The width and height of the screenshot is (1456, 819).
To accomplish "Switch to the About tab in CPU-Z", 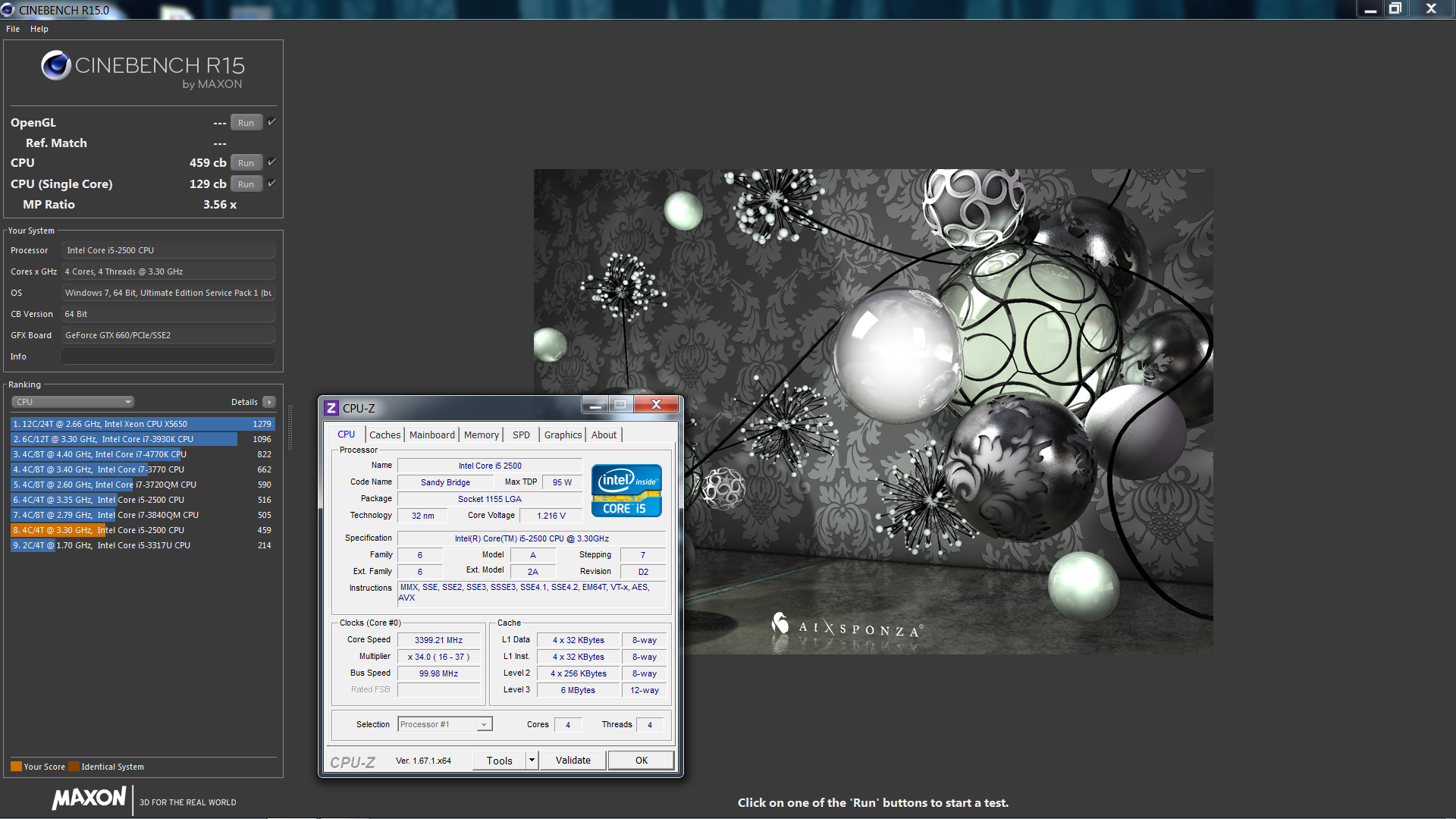I will pyautogui.click(x=604, y=435).
